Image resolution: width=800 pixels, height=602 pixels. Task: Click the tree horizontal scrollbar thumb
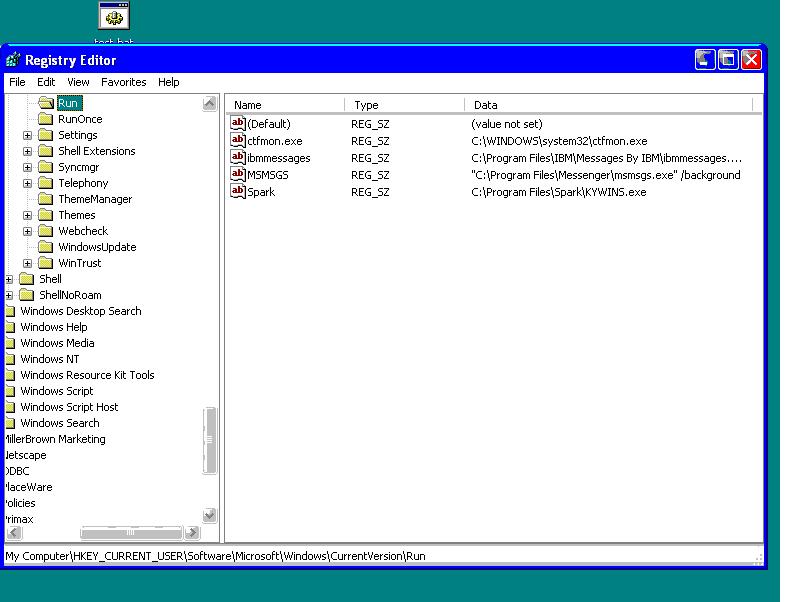tap(131, 533)
